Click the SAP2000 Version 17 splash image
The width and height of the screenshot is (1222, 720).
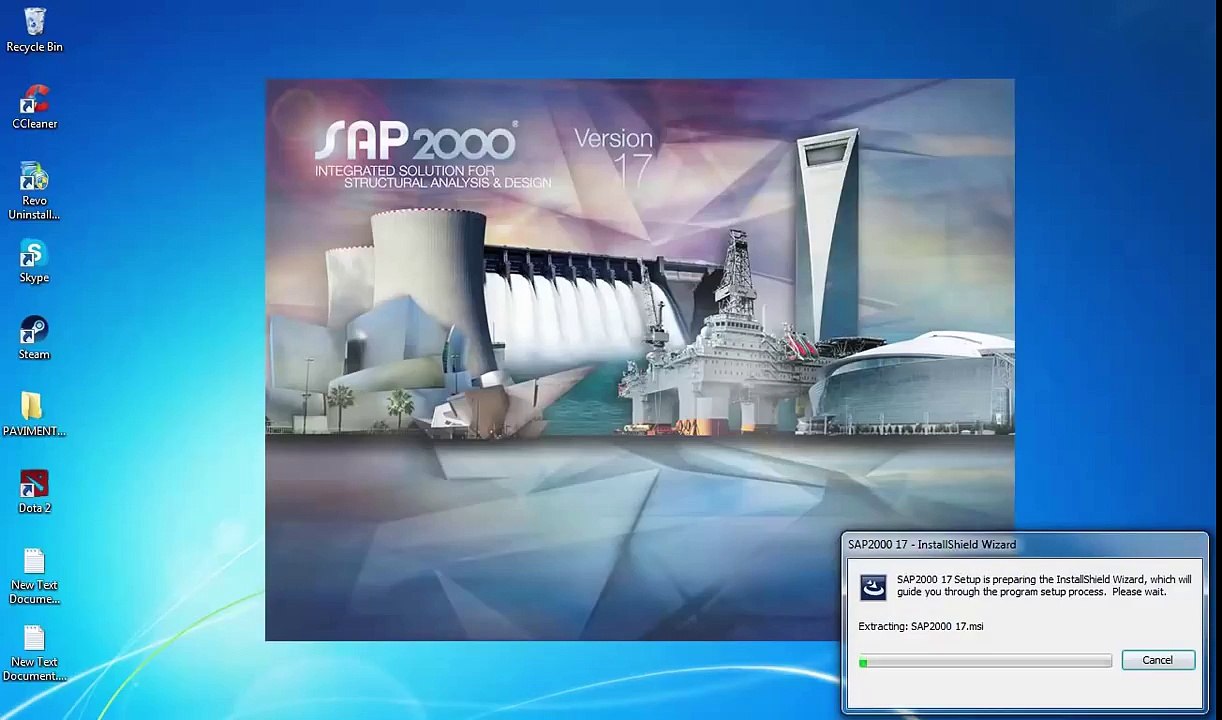640,360
